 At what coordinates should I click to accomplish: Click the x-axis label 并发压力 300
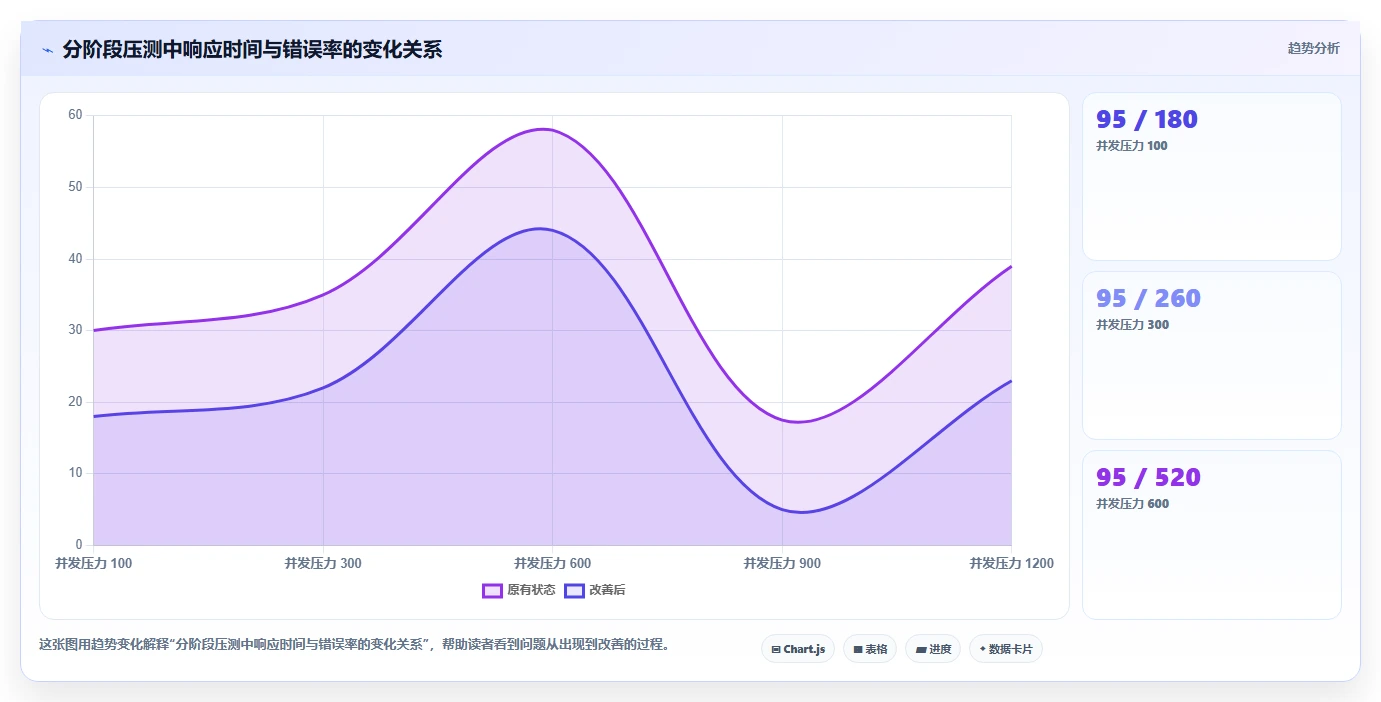(x=323, y=564)
